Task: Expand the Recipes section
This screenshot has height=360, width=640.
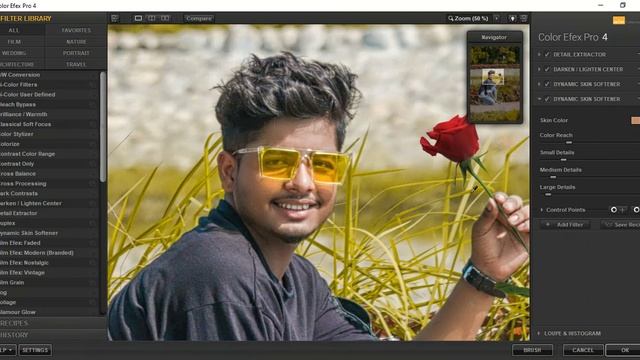Action: click(x=53, y=323)
